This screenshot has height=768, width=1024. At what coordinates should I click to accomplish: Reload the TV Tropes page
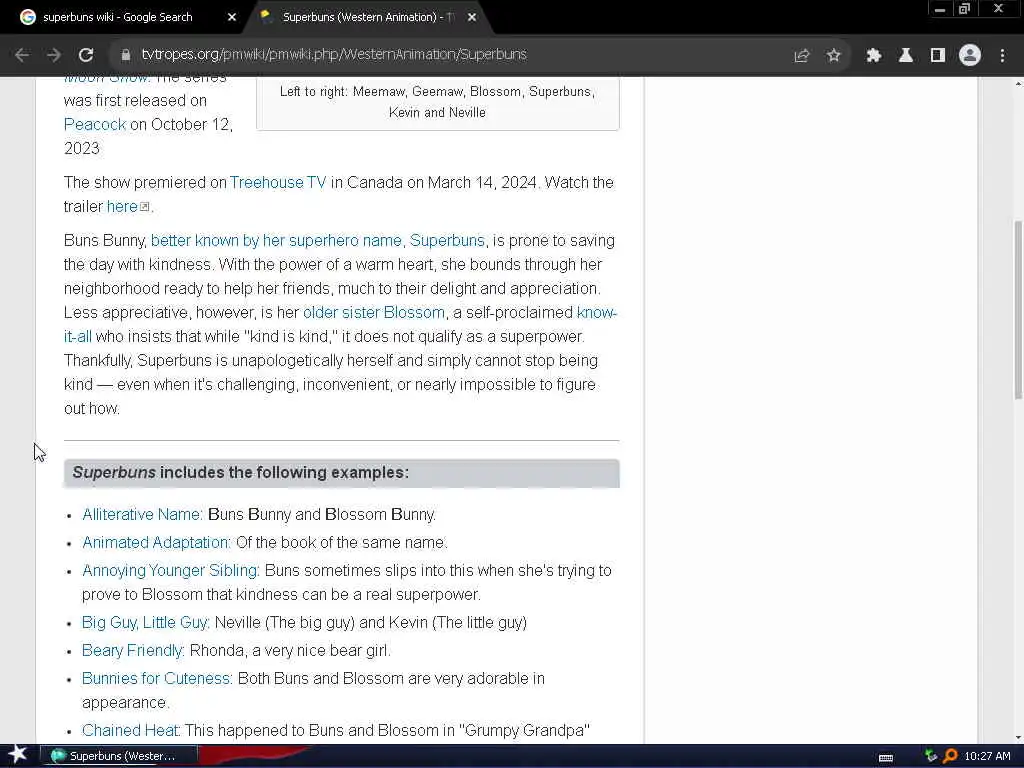tap(86, 55)
